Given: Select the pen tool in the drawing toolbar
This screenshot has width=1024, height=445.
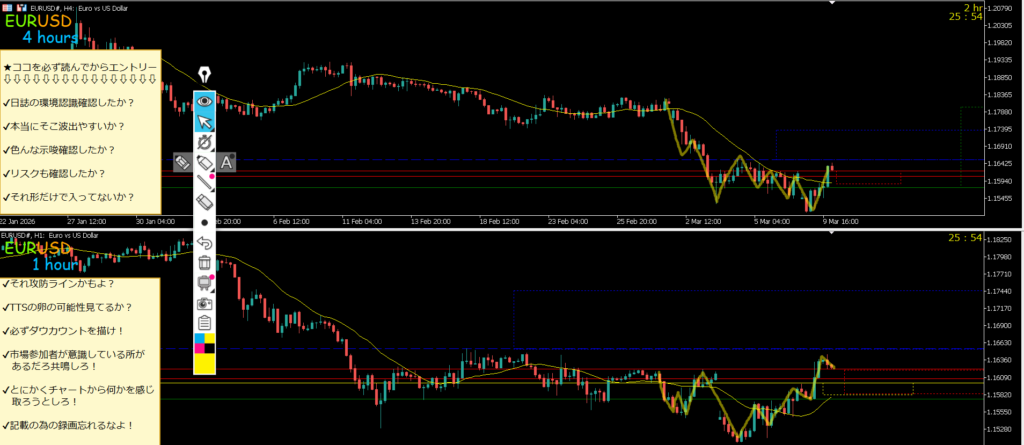Looking at the screenshot, I should click(x=205, y=162).
